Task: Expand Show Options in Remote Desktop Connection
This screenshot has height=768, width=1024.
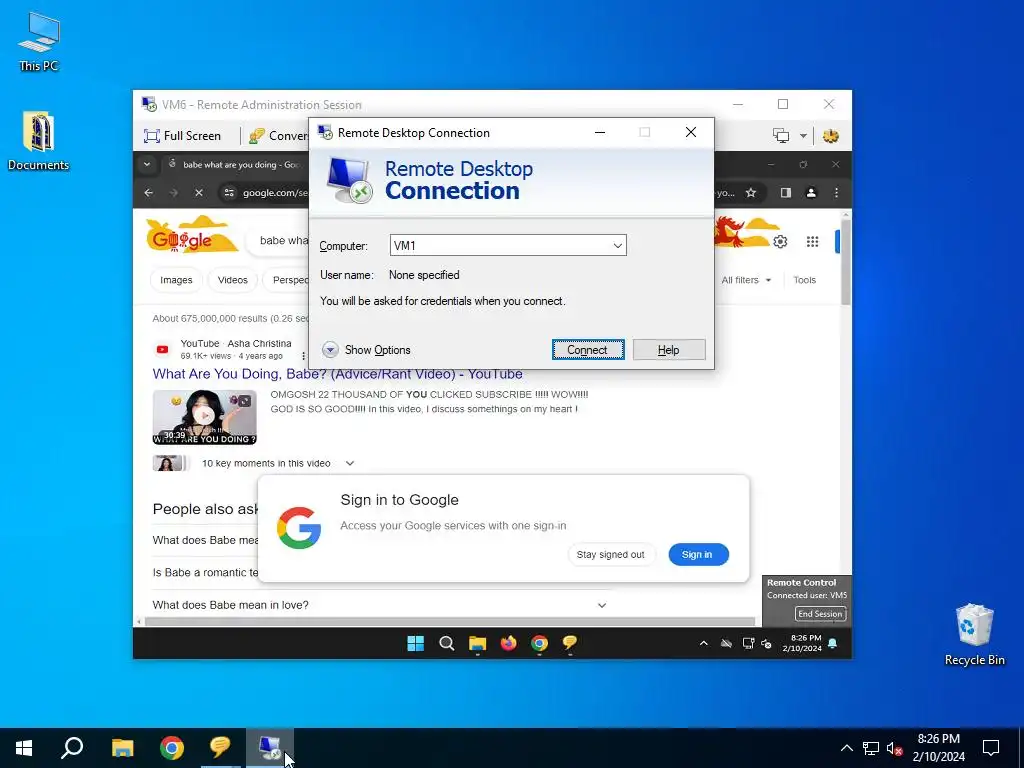Action: pos(366,350)
